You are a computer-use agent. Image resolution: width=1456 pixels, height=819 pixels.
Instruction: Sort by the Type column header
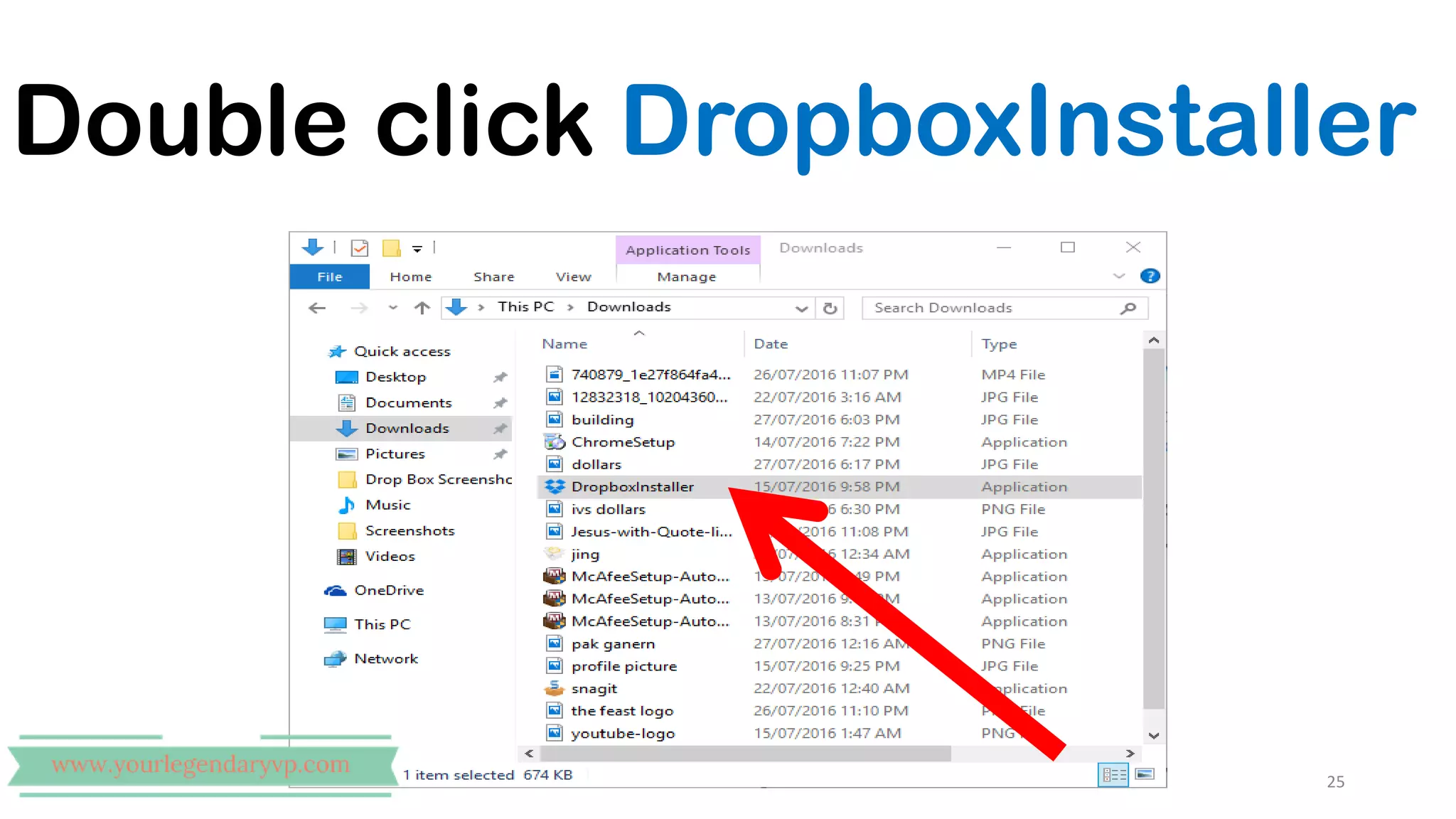(1000, 344)
